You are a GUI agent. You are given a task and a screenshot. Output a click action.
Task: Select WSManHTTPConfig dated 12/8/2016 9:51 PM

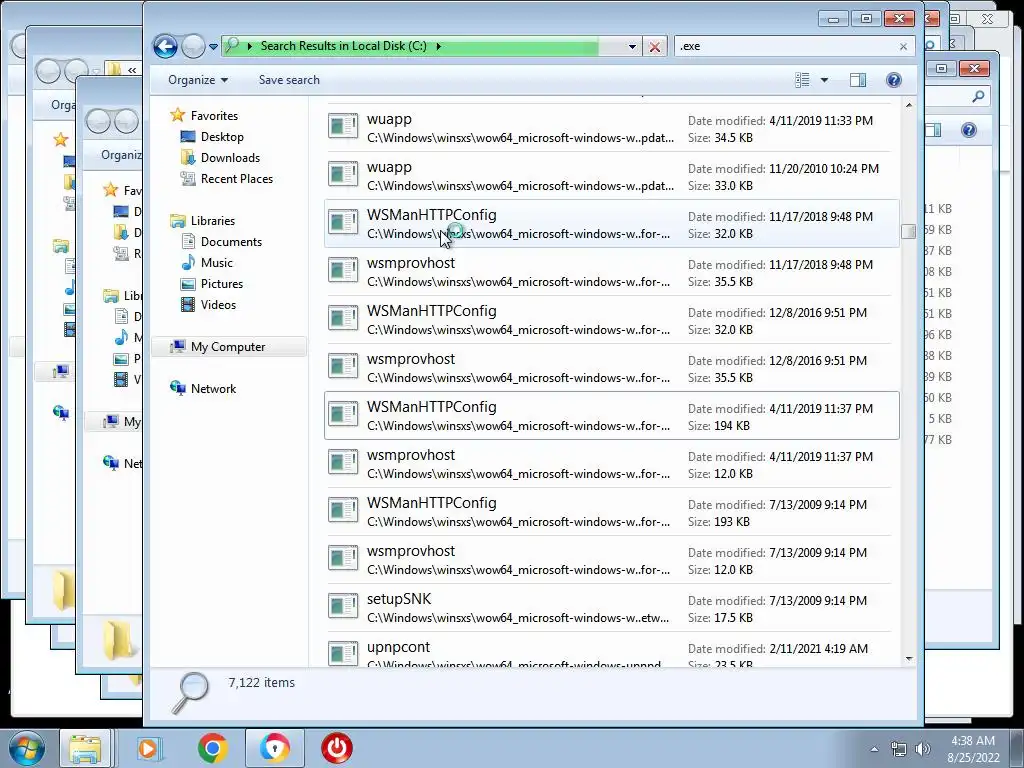tap(611, 320)
